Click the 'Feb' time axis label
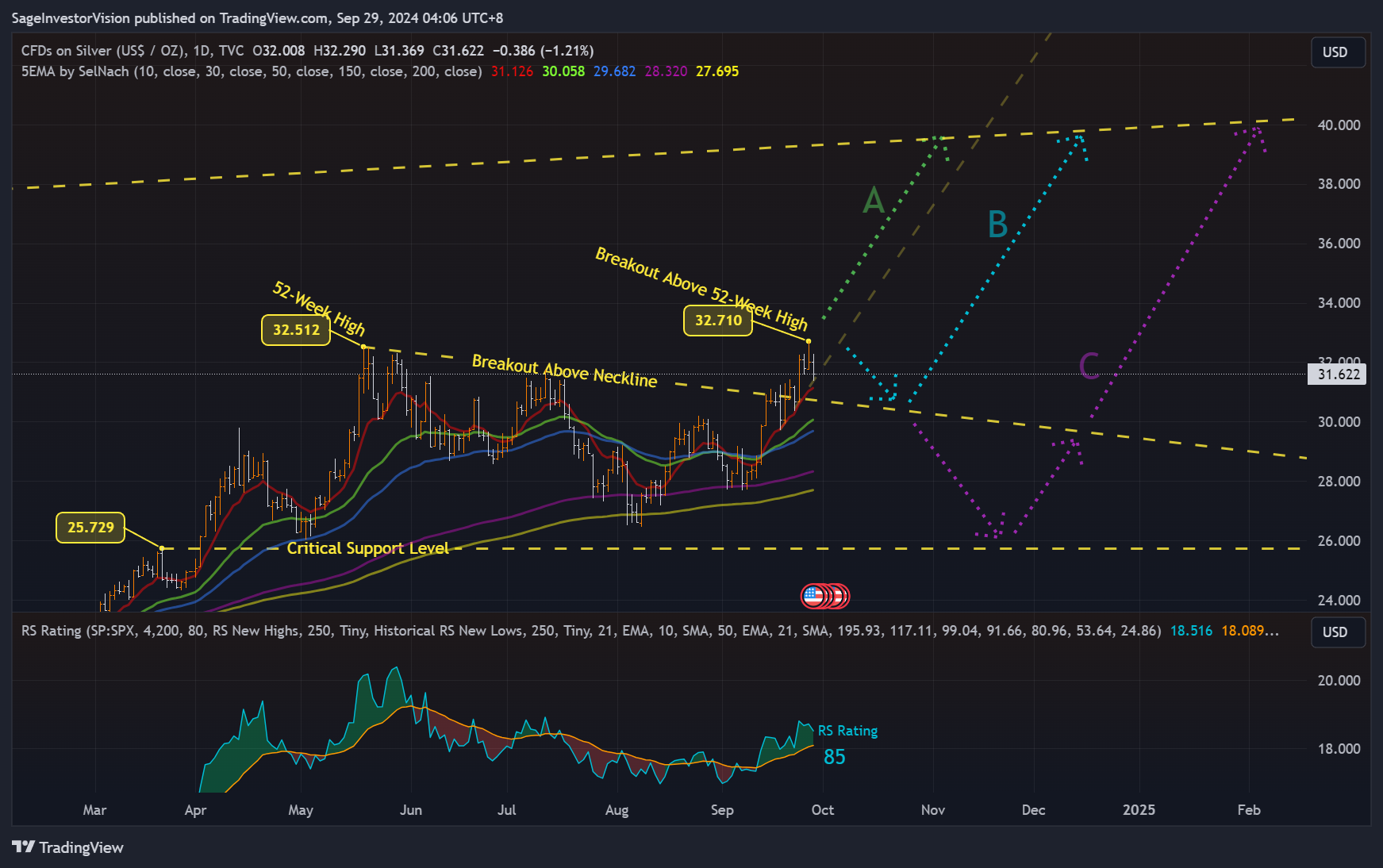The height and width of the screenshot is (868, 1383). click(1249, 810)
